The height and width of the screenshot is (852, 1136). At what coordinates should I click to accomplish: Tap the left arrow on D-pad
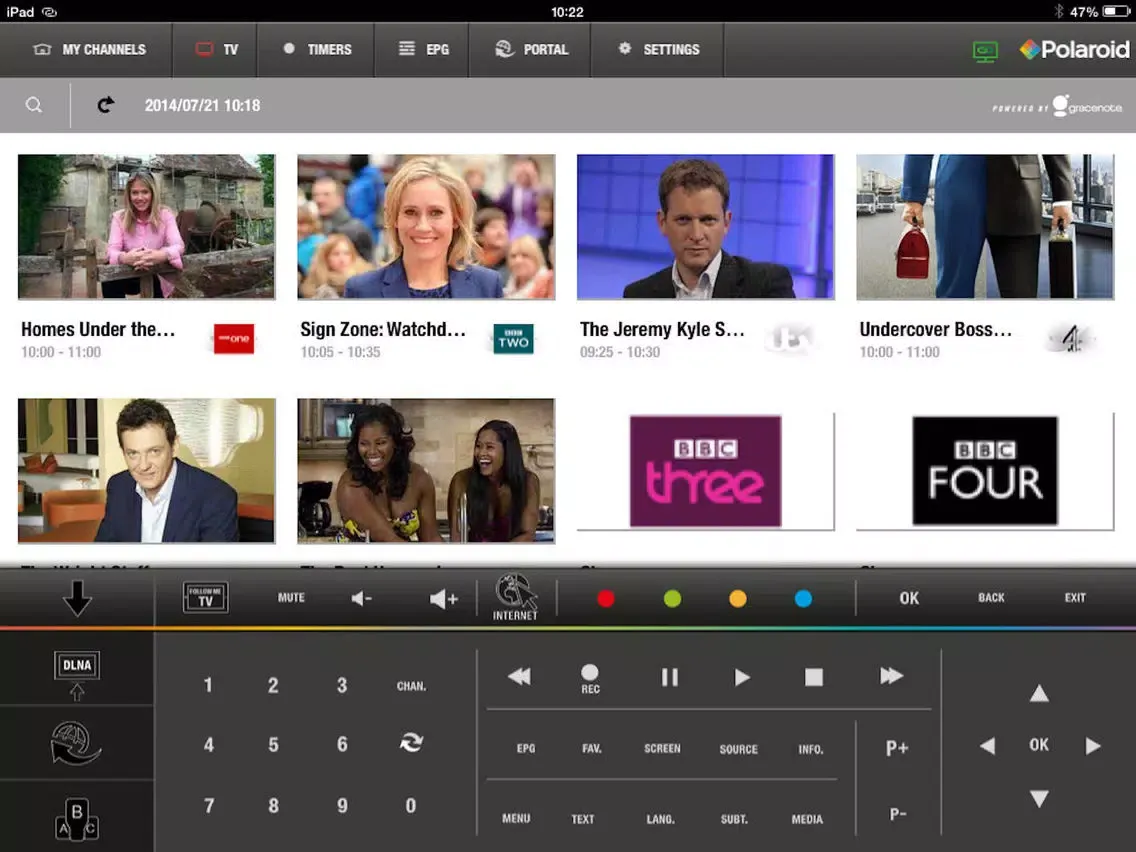(987, 746)
